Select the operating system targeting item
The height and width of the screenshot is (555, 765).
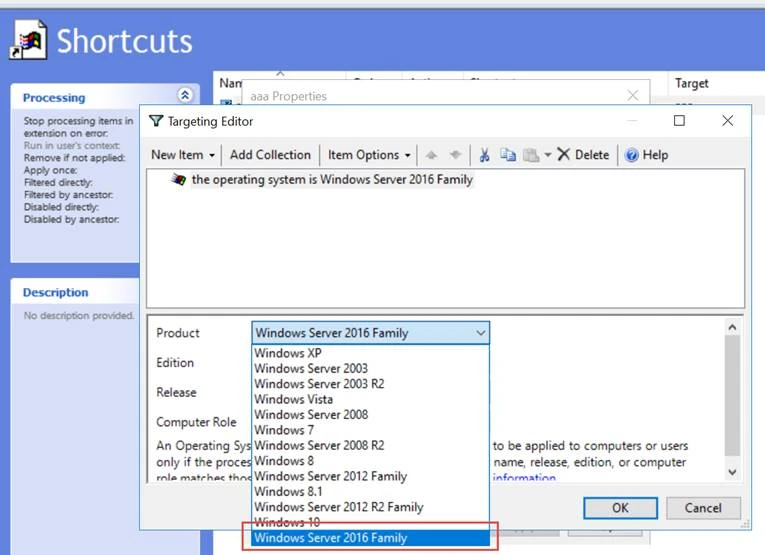click(331, 180)
